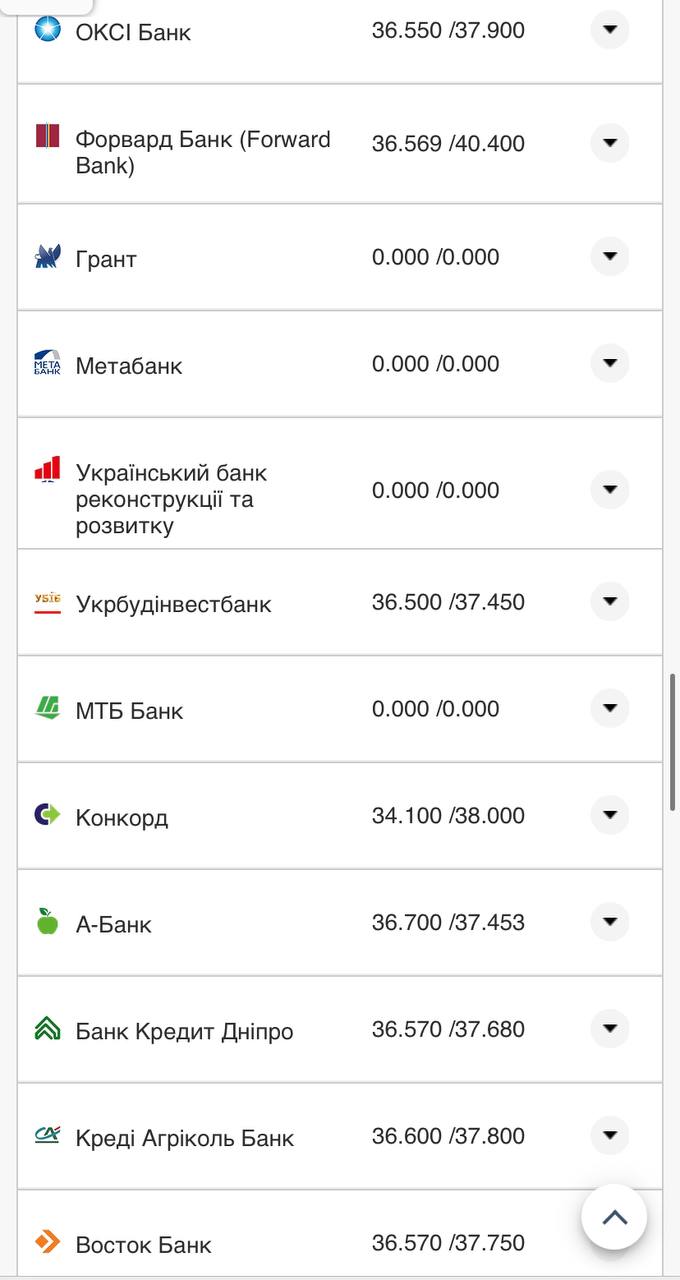The image size is (680, 1280).
Task: Expand the Метабанк row arrow
Action: [x=609, y=363]
